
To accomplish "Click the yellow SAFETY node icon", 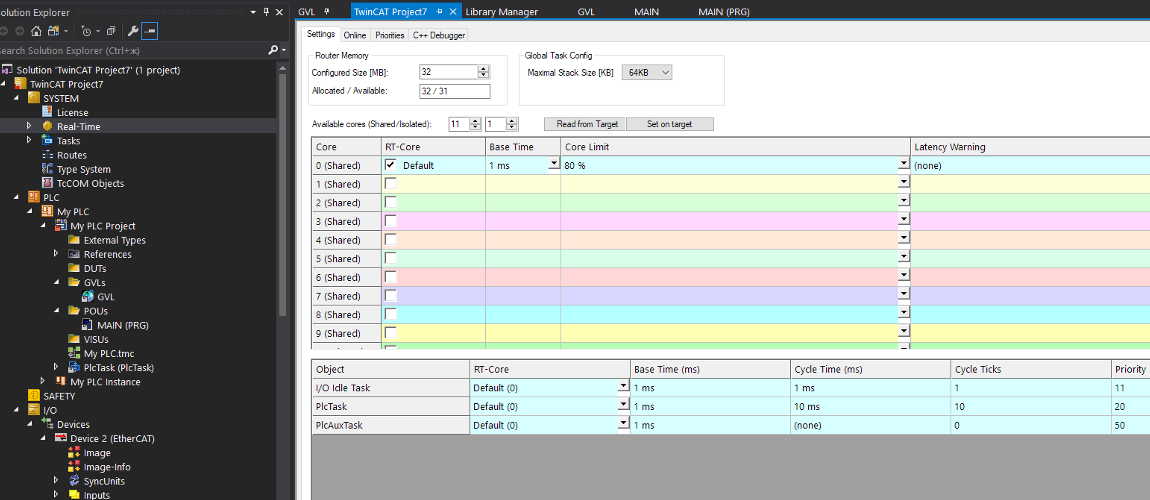I will (x=34, y=396).
